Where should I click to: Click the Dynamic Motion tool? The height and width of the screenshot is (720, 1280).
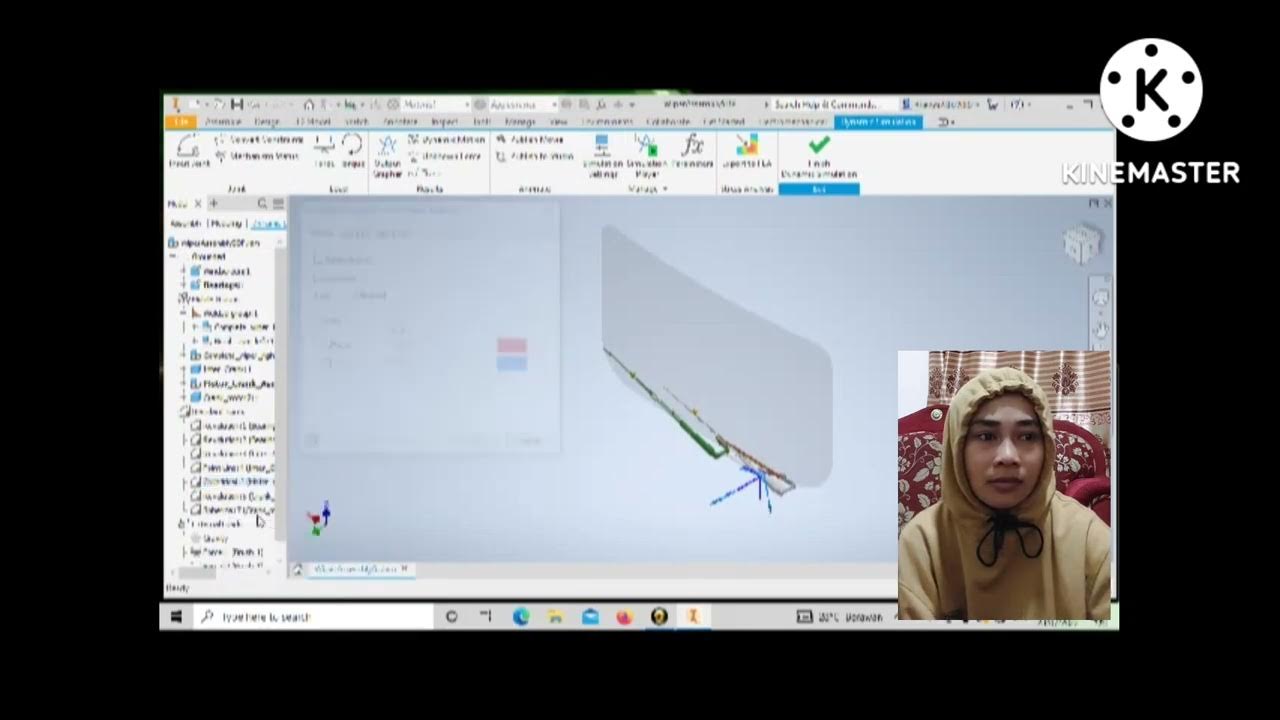coord(447,140)
